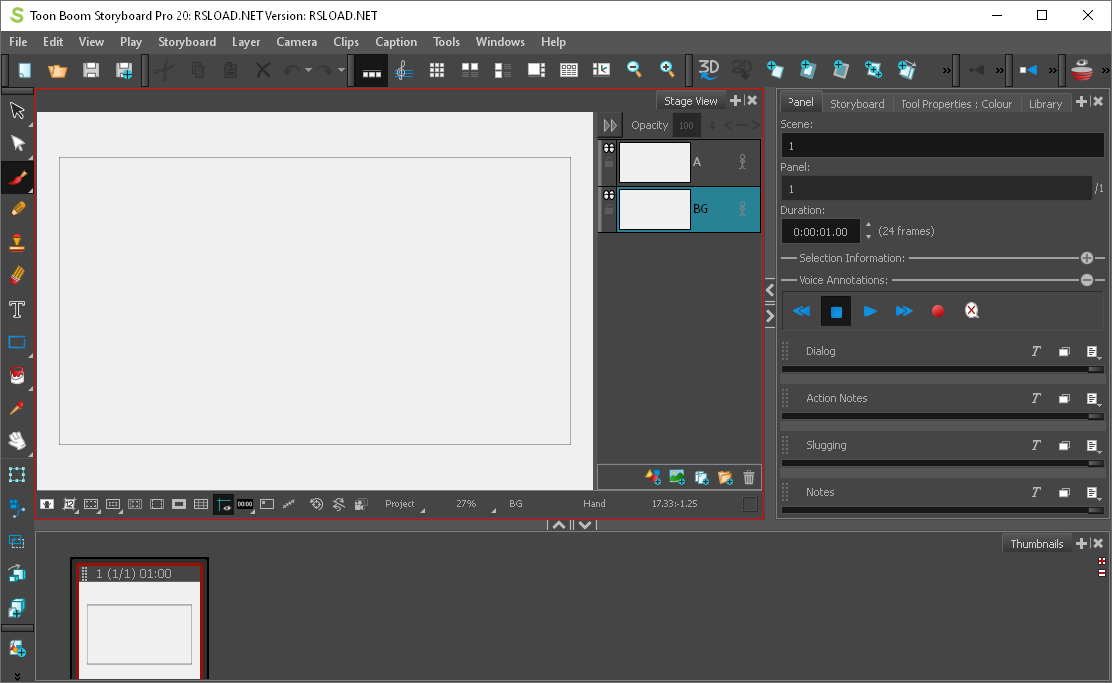Screen dimensions: 1112x683
Task: Switch to the Library tab
Action: (1045, 103)
